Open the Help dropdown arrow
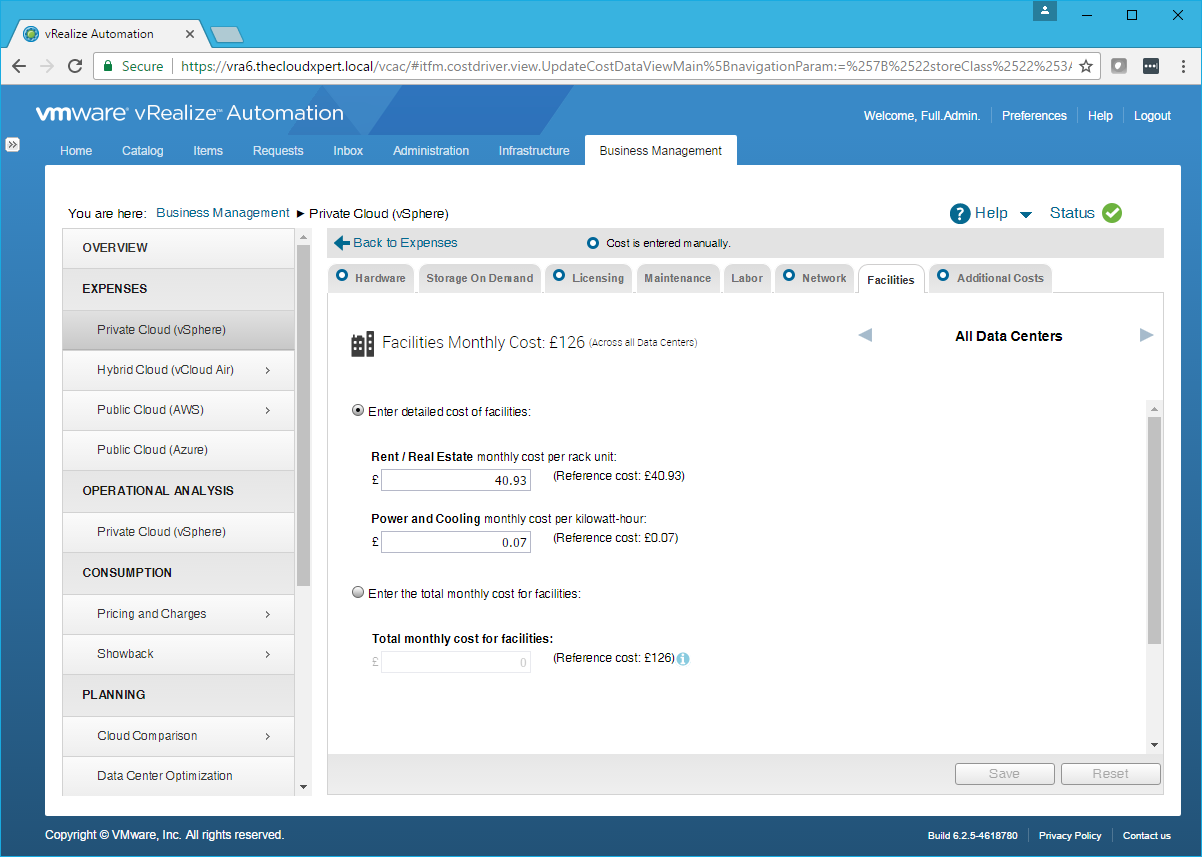Image resolution: width=1202 pixels, height=857 pixels. click(1025, 214)
